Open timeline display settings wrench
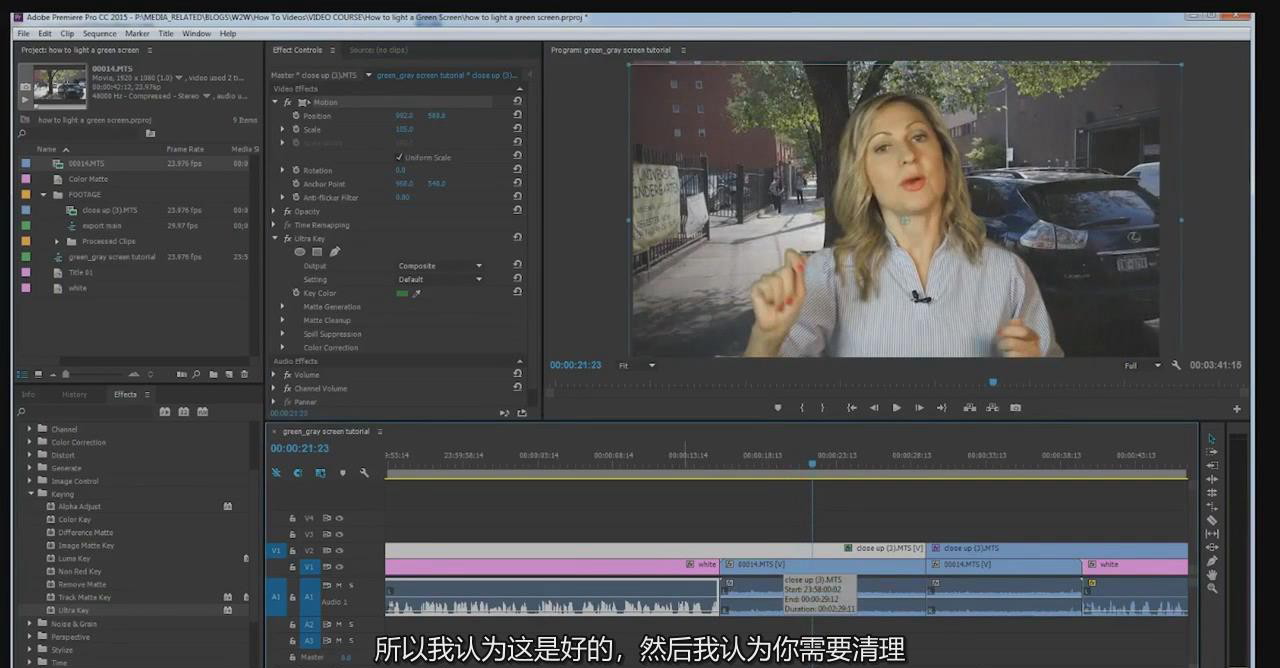Image resolution: width=1280 pixels, height=668 pixels. (x=364, y=473)
